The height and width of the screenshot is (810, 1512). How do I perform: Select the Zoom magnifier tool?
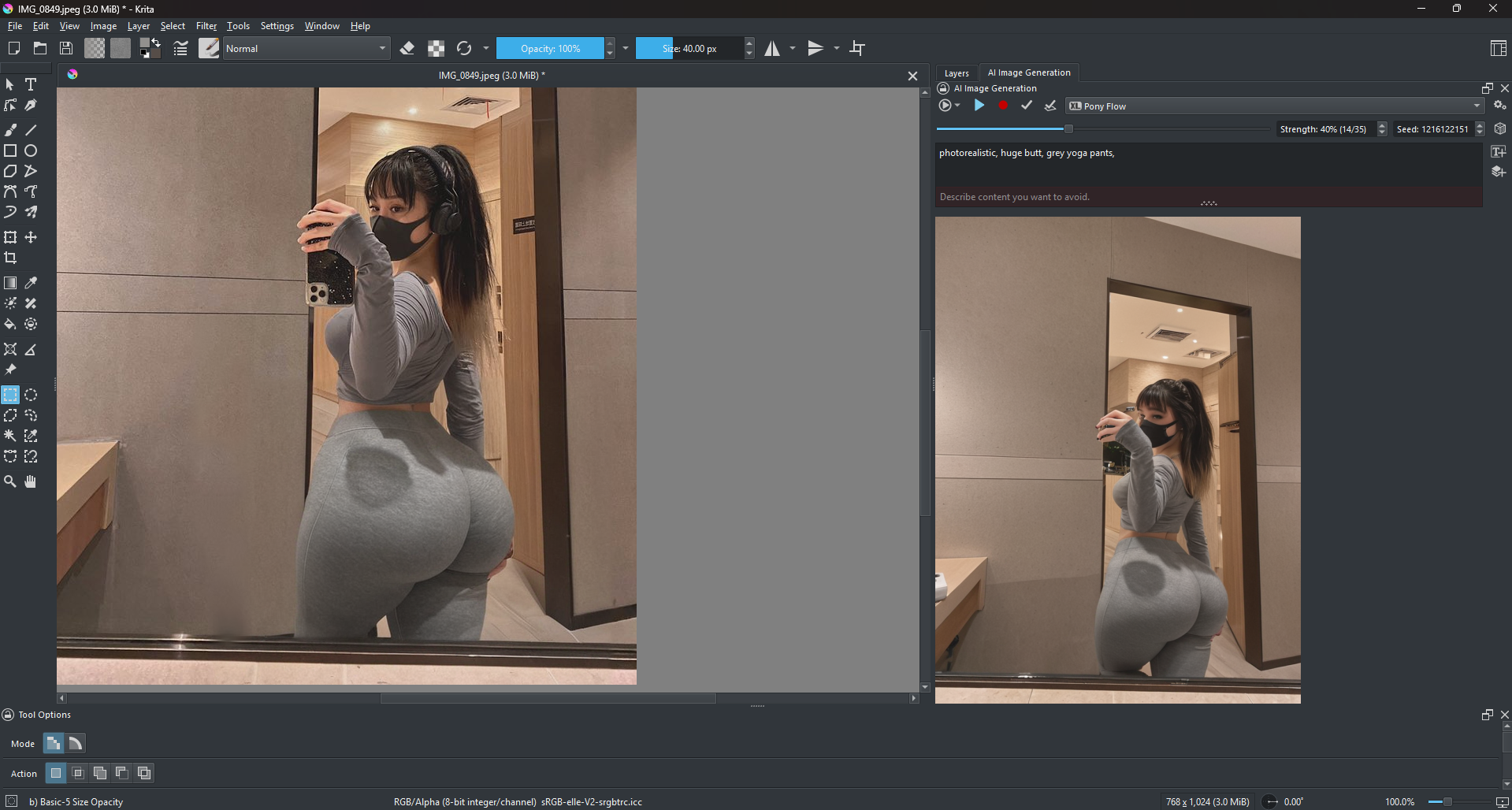pos(10,481)
